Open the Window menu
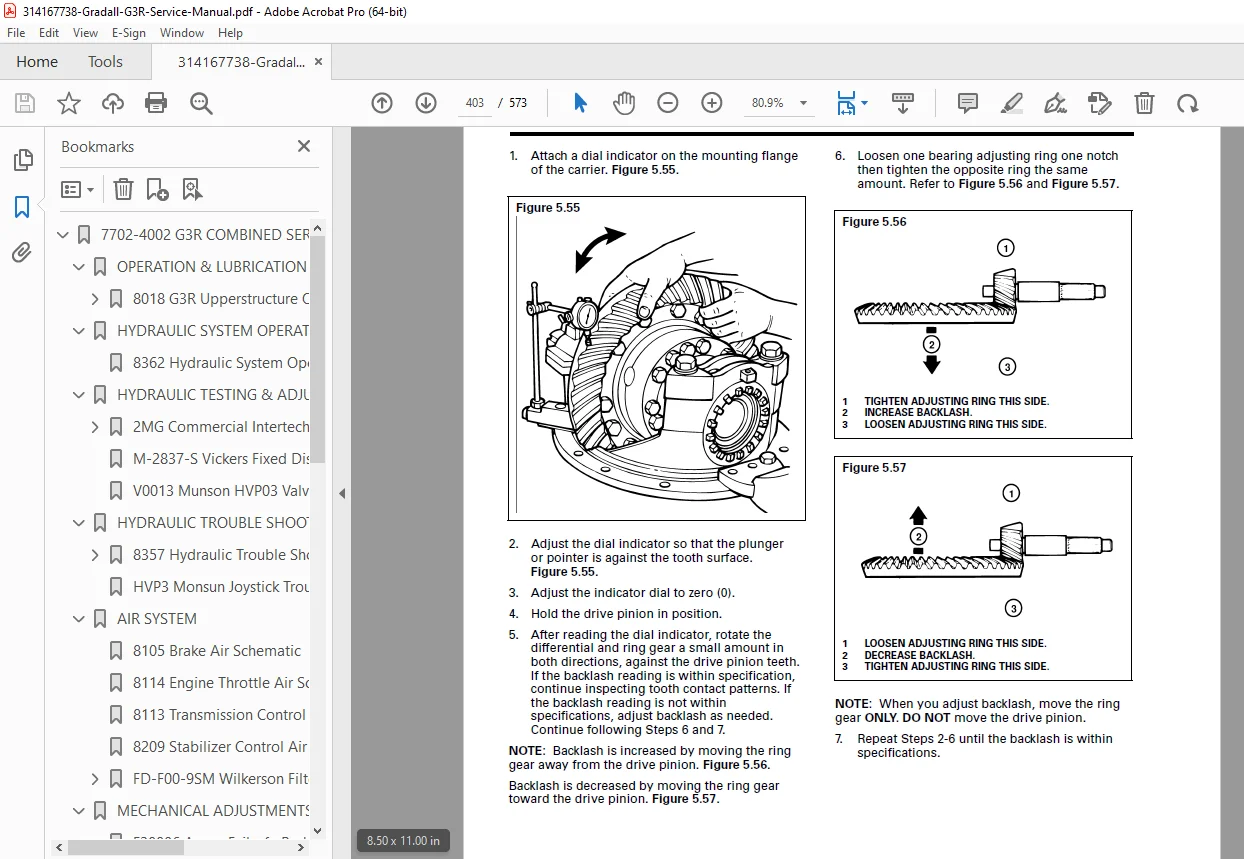The width and height of the screenshot is (1244, 859). coord(182,33)
